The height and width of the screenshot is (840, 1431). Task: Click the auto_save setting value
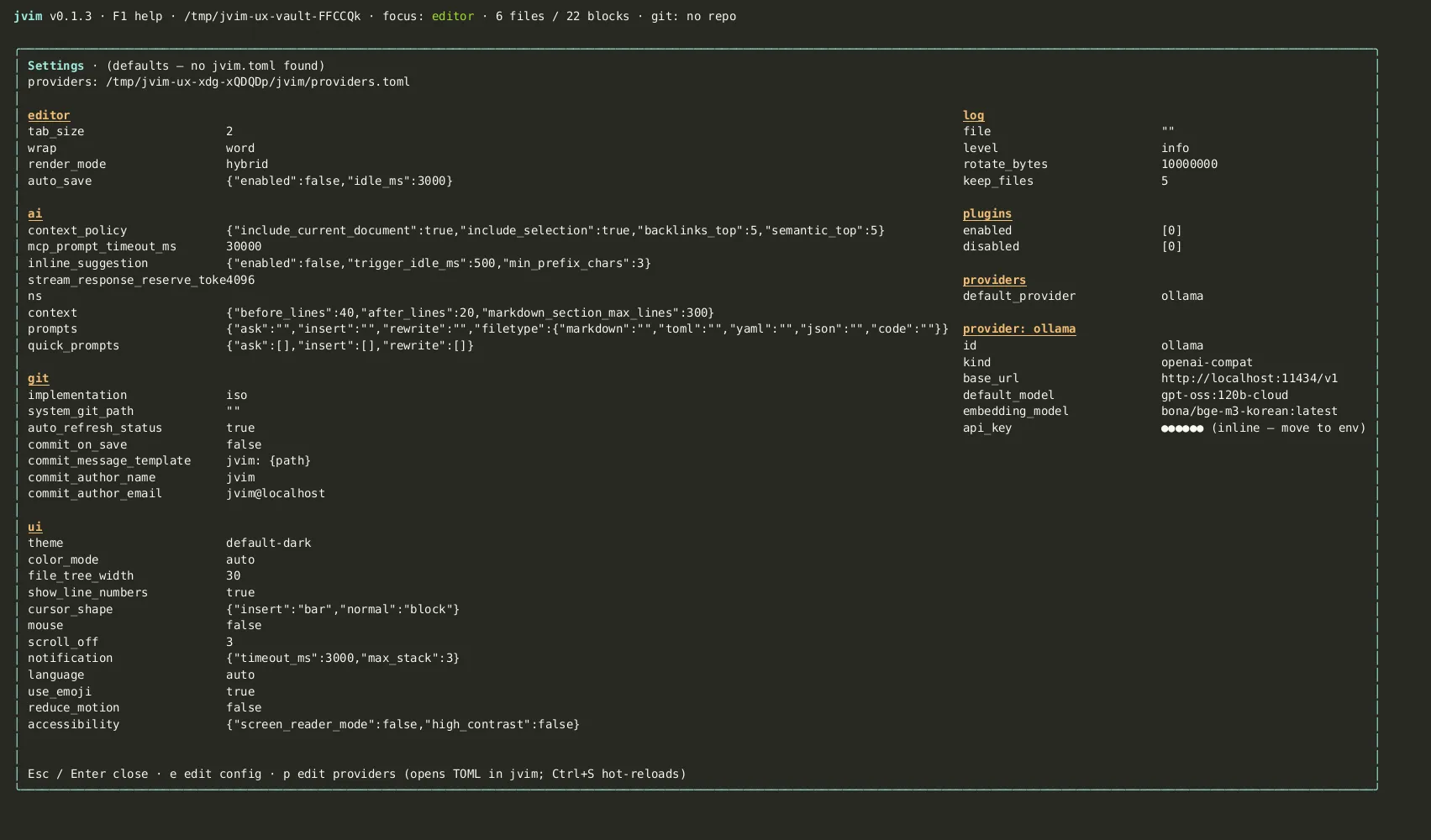pos(339,181)
